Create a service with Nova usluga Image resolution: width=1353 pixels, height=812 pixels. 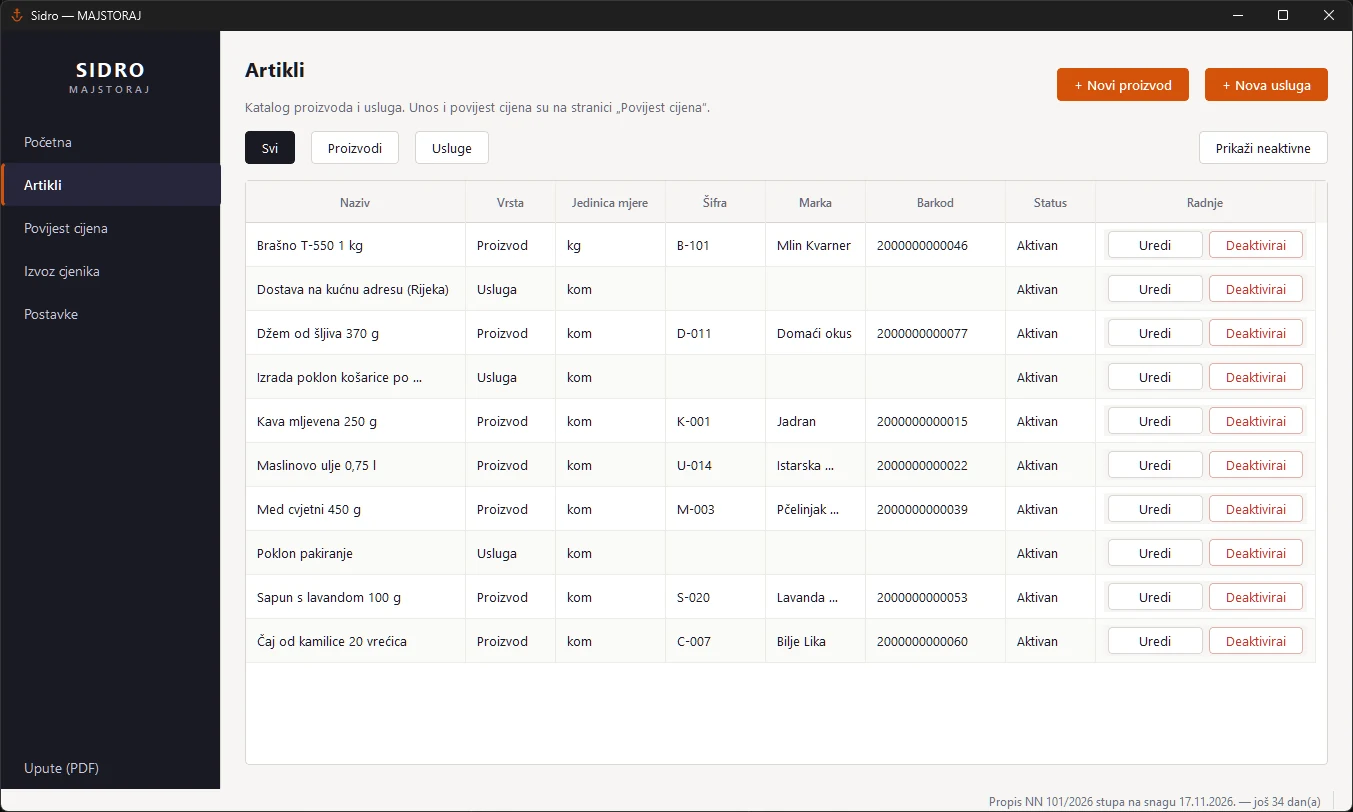pos(1266,85)
